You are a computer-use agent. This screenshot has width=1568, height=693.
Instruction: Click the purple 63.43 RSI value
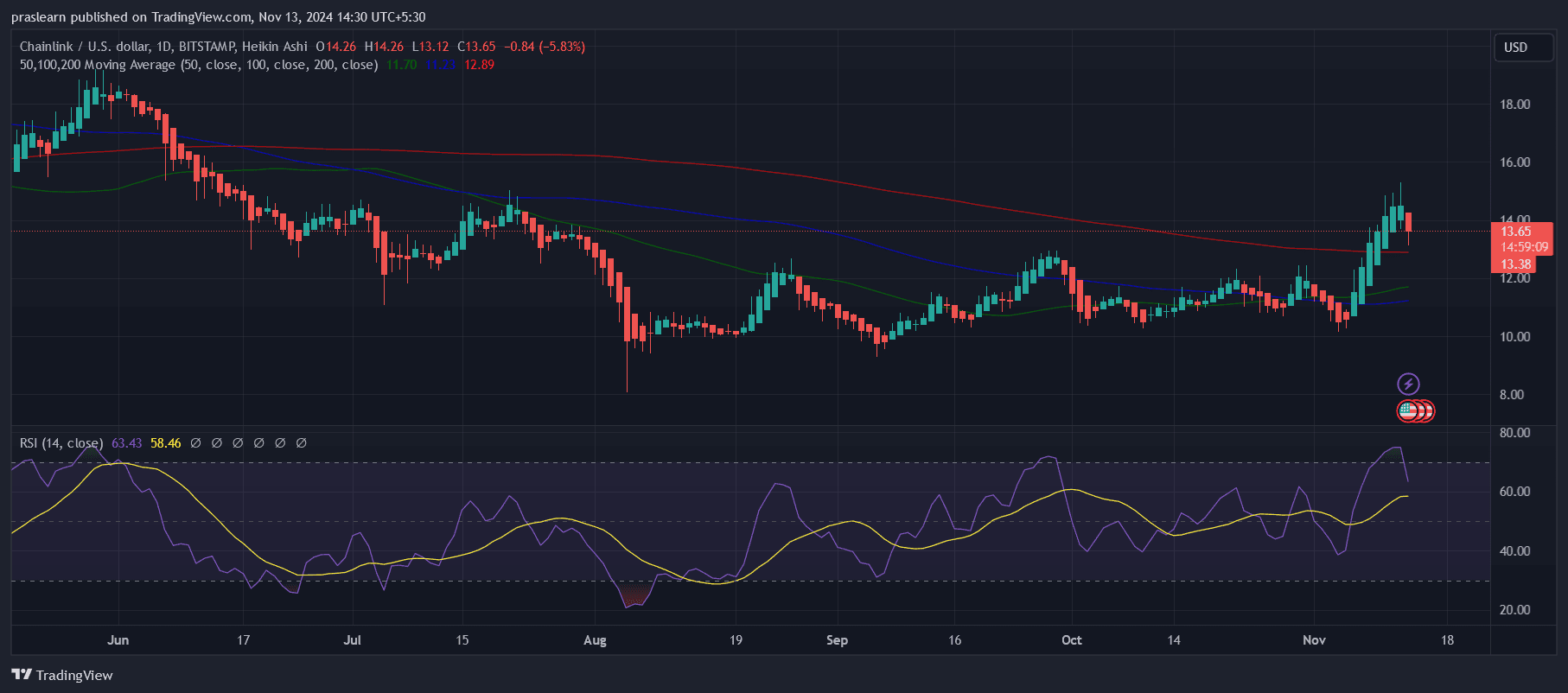[x=126, y=443]
